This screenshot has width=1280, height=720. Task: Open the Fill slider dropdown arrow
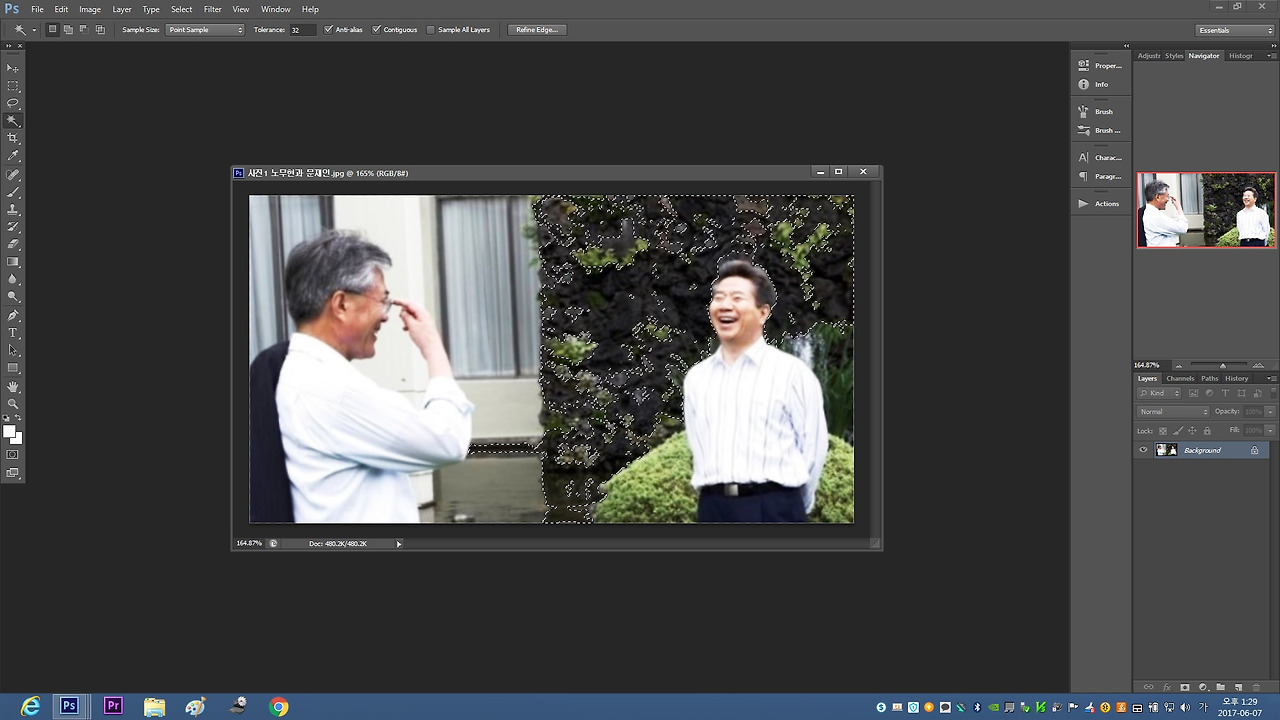pos(1270,430)
